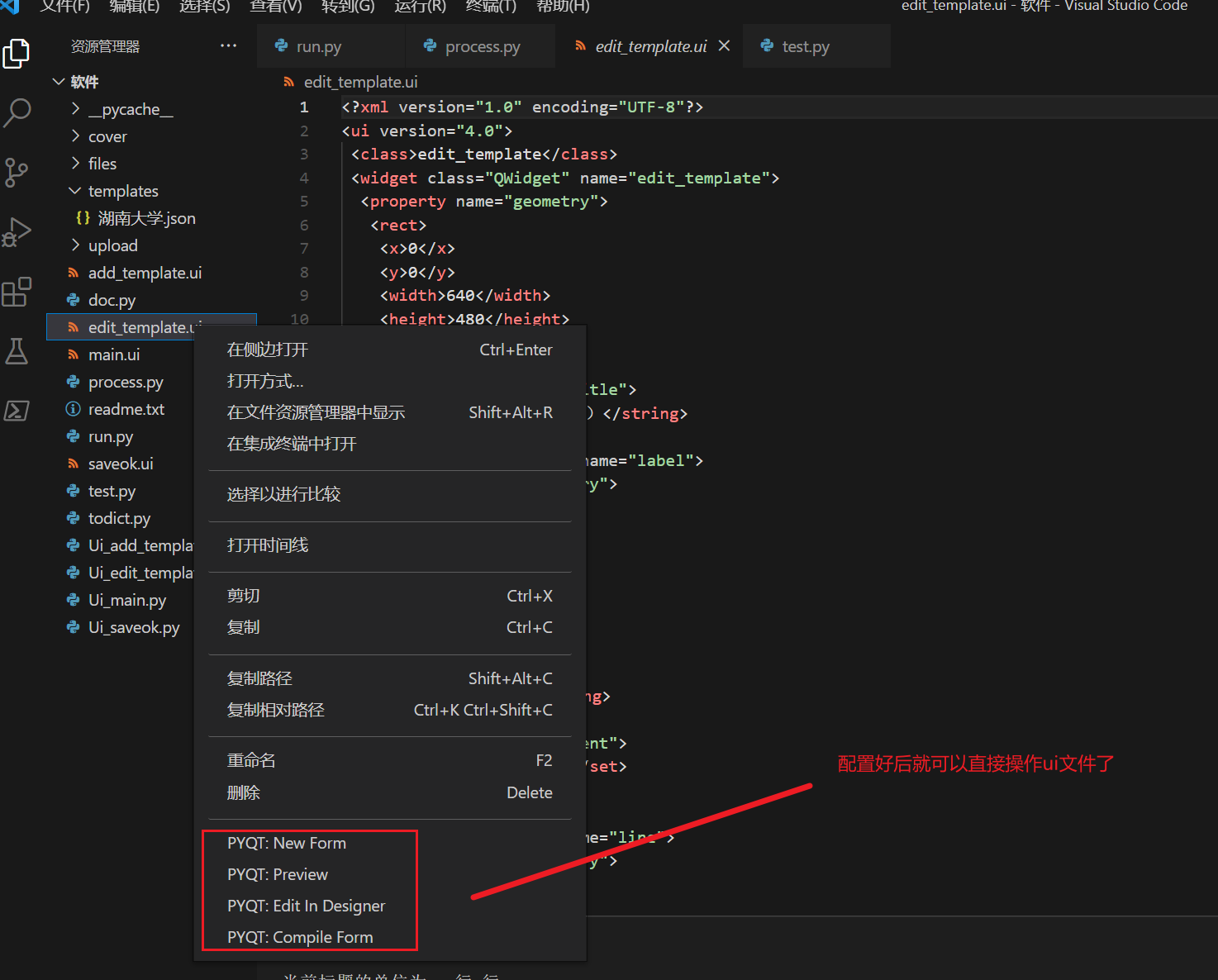Image resolution: width=1218 pixels, height=980 pixels.
Task: Choose 复制路径 from context menu
Action: point(390,678)
